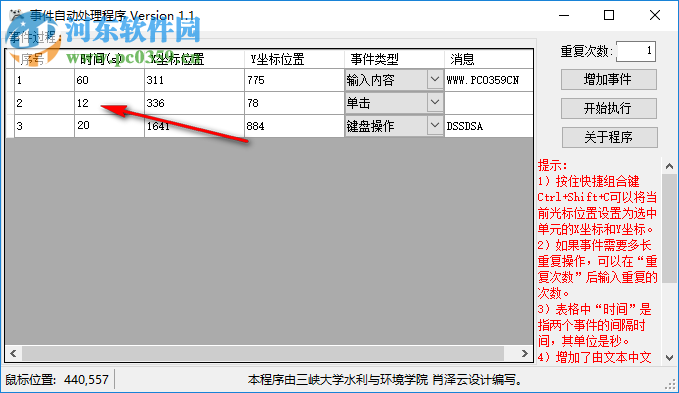Viewport: 679px width, 393px height.
Task: Select row number 3 cell
Action: click(x=44, y=126)
